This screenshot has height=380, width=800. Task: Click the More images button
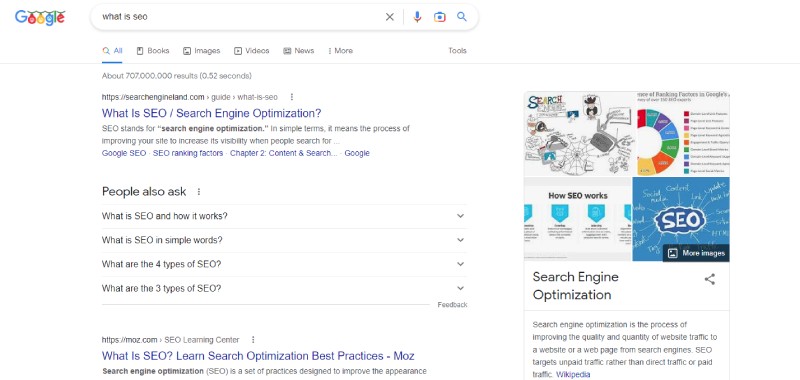coord(696,253)
